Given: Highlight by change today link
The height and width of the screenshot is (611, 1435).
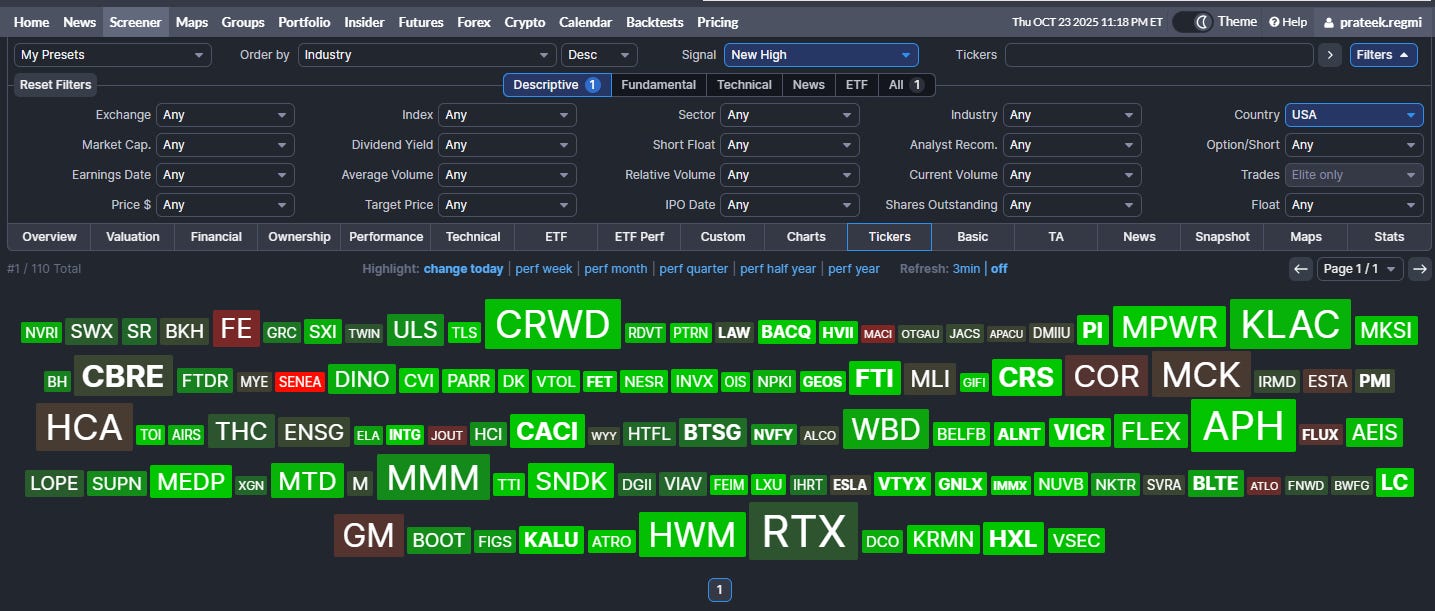Looking at the screenshot, I should point(464,268).
